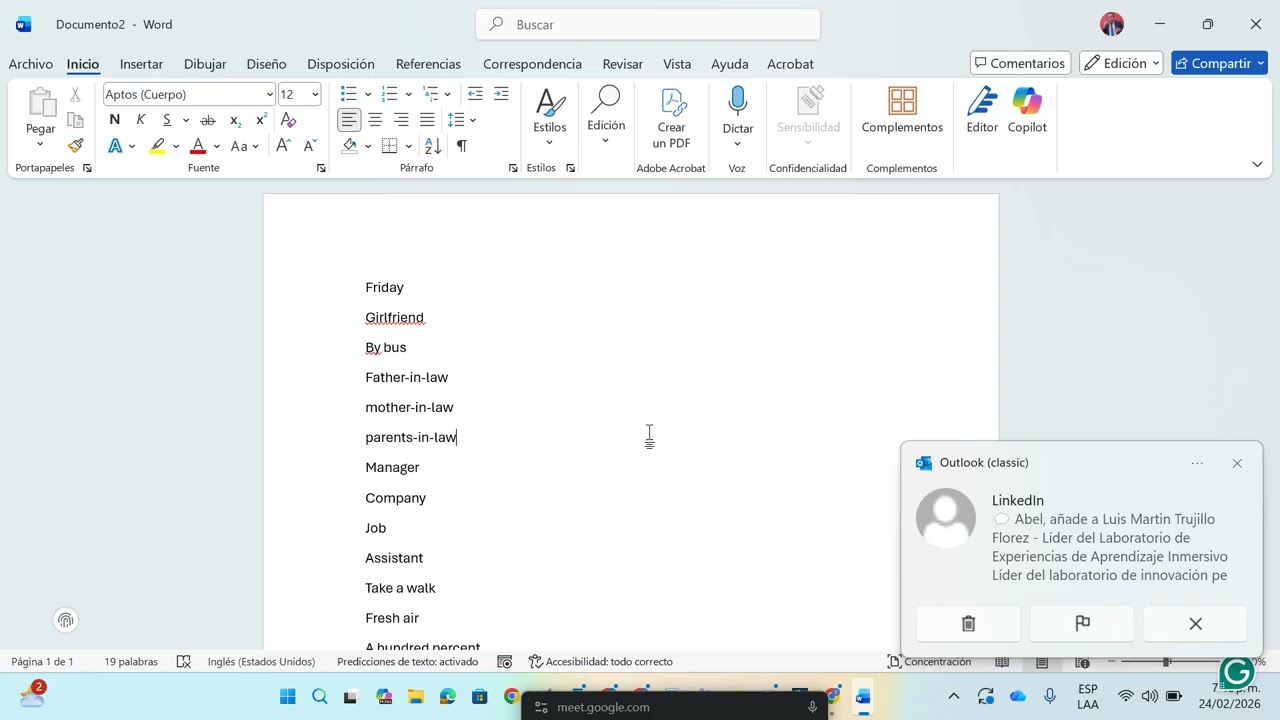Click the Pegar paste clipboard icon

coord(41,102)
